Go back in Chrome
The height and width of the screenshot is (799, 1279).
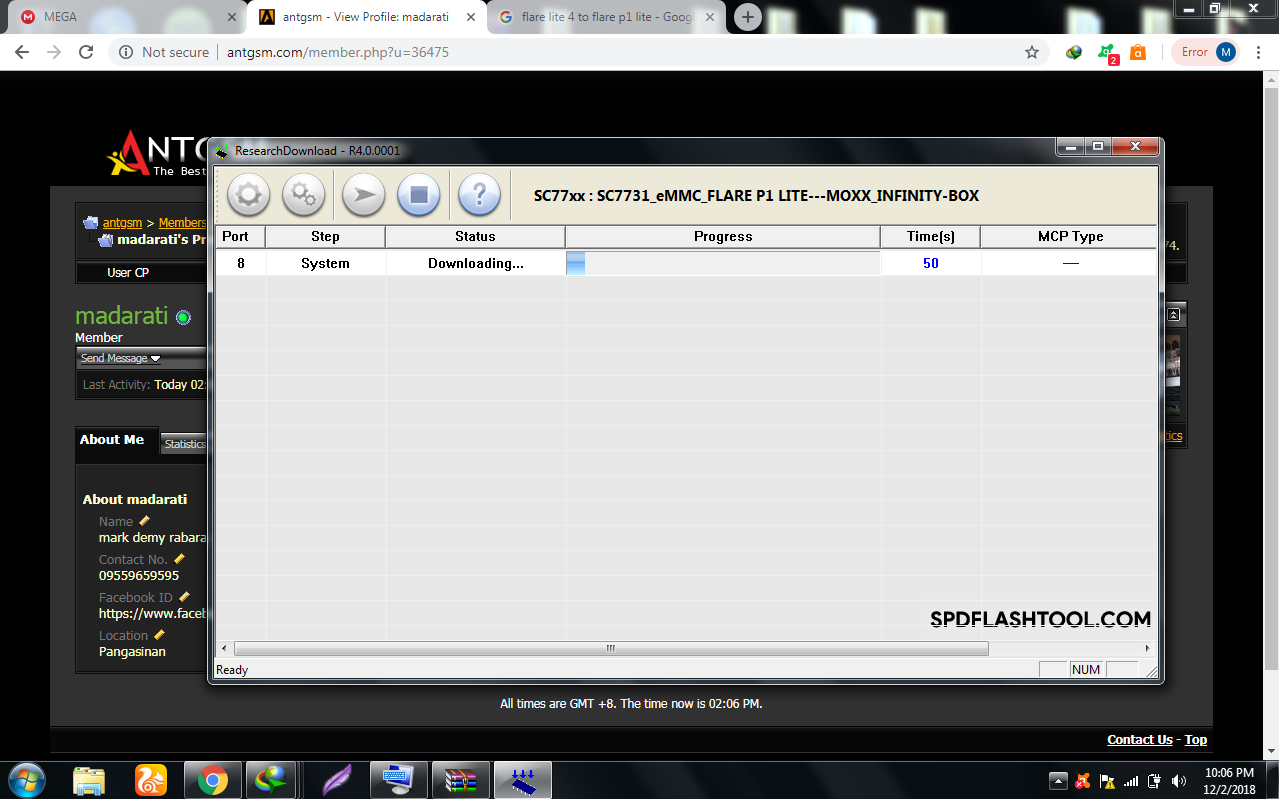coord(22,52)
